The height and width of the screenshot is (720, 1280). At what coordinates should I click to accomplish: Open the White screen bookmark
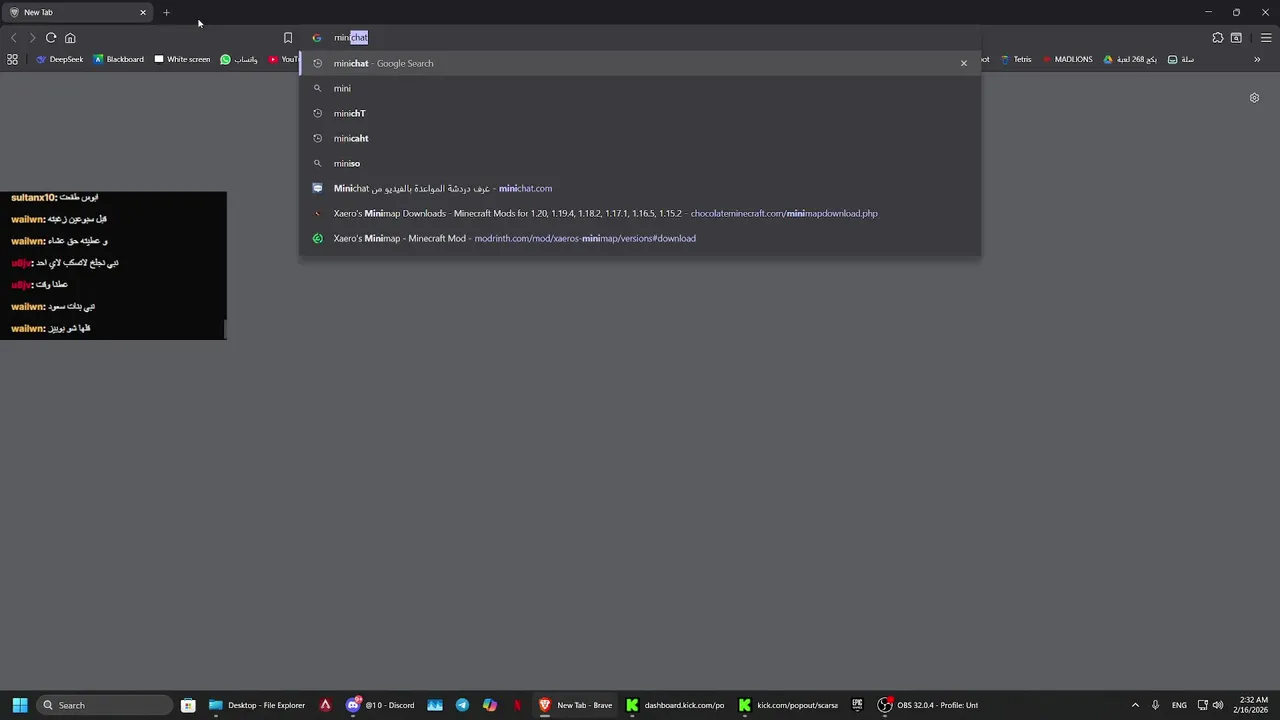pyautogui.click(x=182, y=59)
